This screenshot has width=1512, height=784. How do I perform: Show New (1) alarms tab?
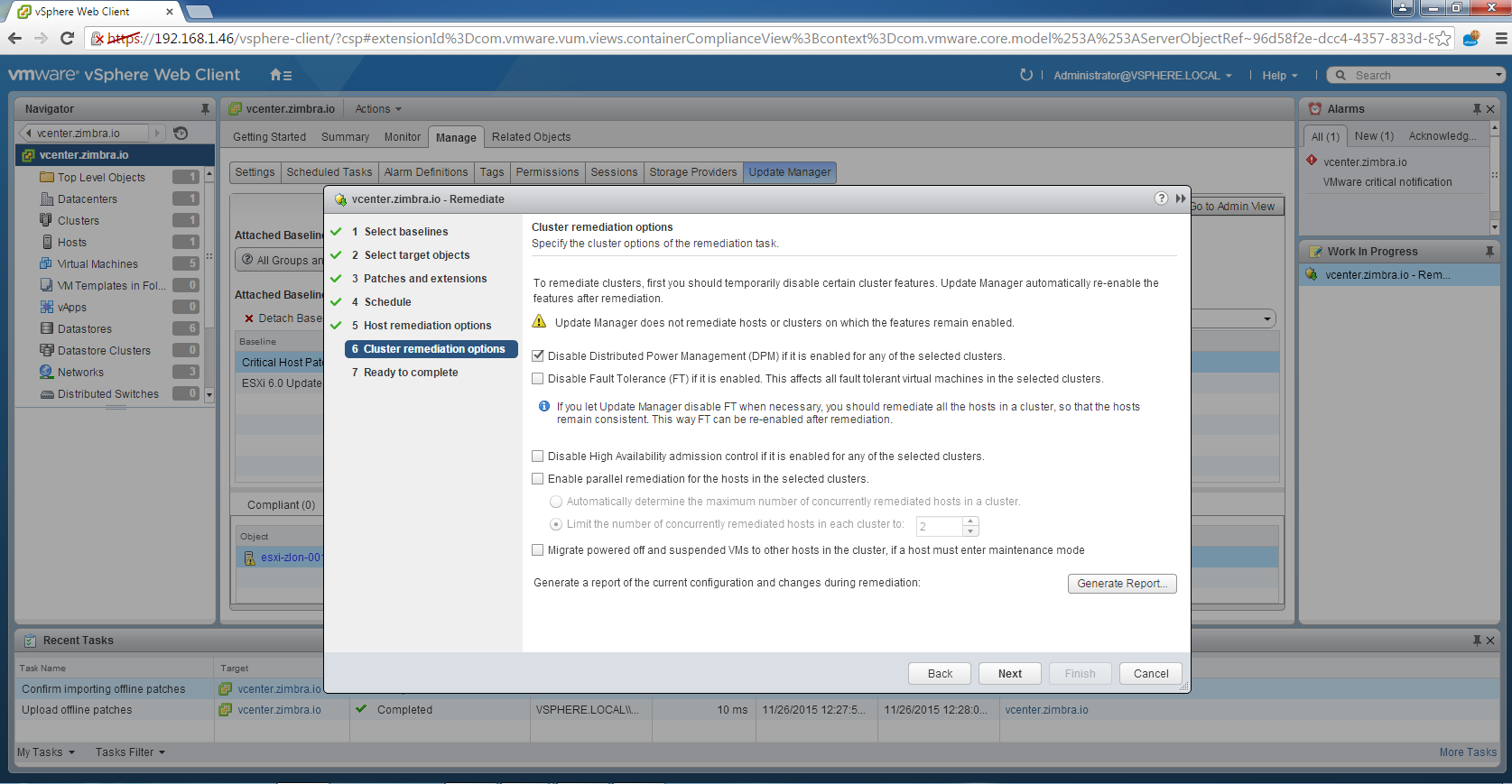pyautogui.click(x=1374, y=136)
